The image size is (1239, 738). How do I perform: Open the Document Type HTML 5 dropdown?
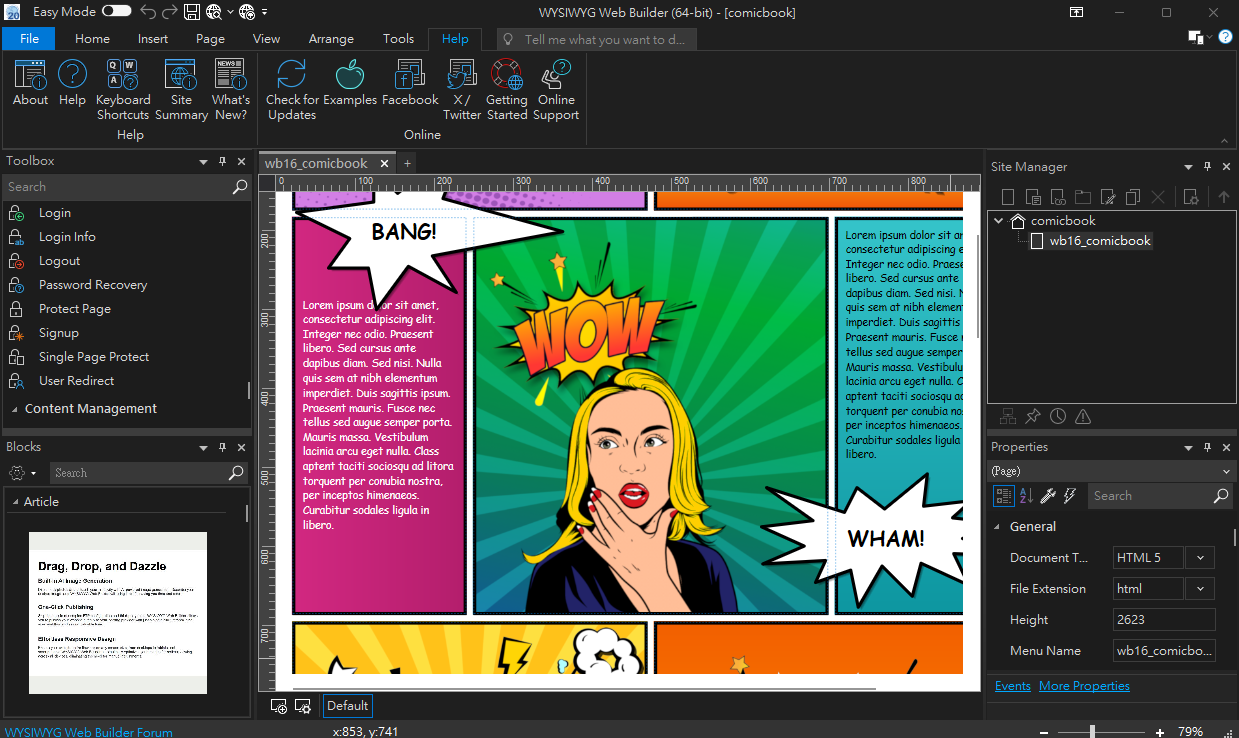click(x=1200, y=558)
